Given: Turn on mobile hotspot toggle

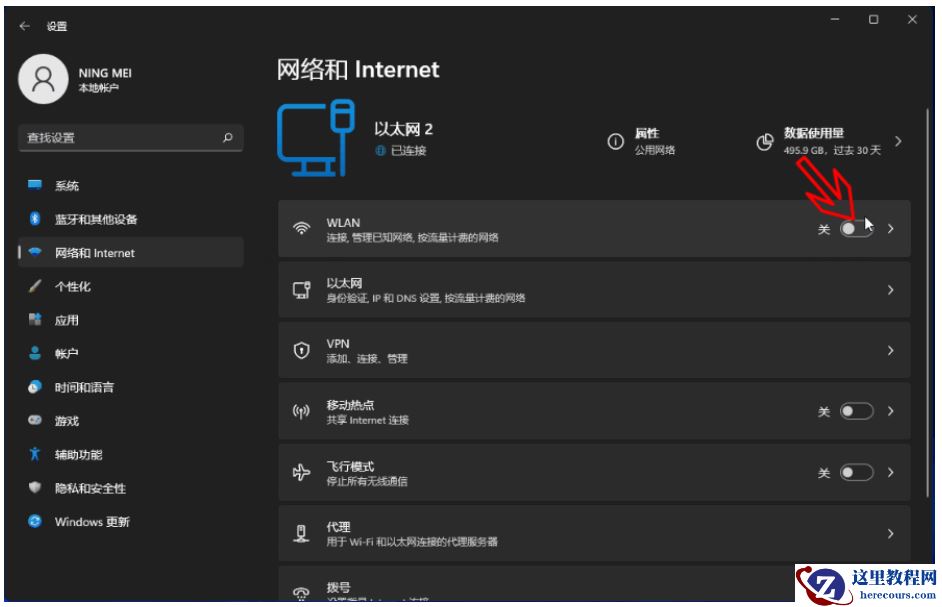Looking at the screenshot, I should (x=855, y=410).
